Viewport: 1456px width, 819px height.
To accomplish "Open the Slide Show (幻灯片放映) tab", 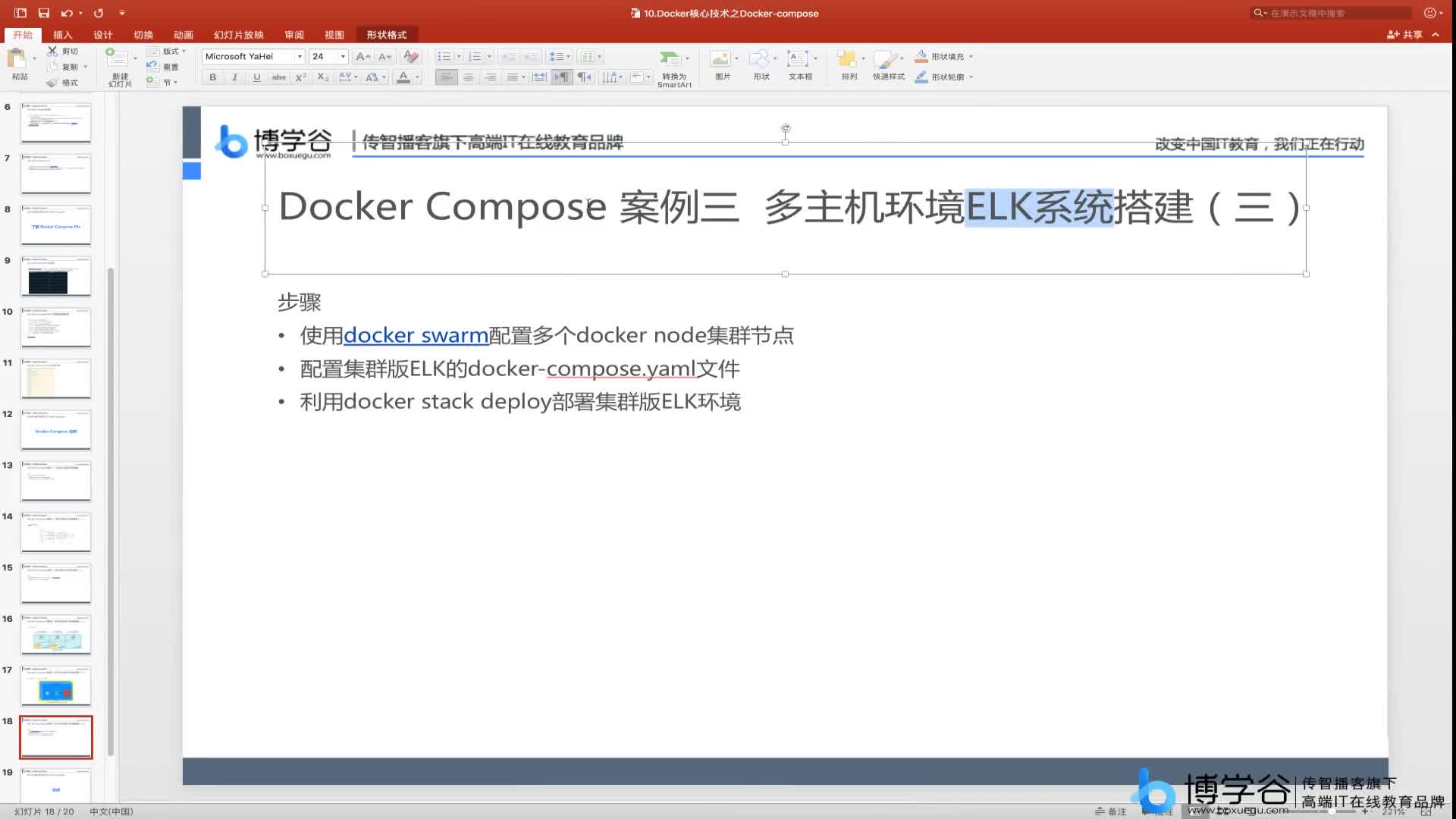I will click(x=239, y=35).
